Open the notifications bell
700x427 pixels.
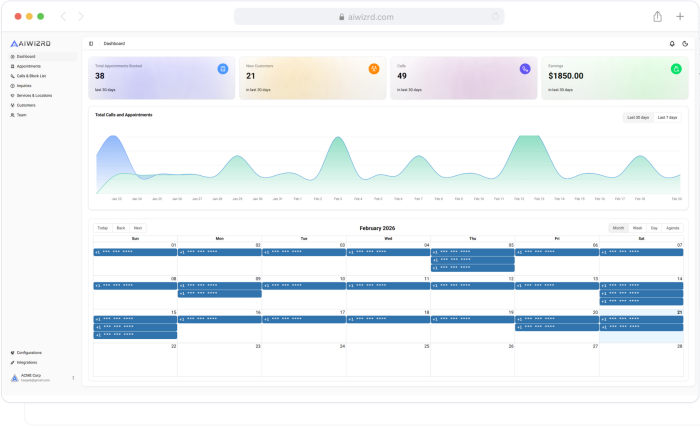[x=672, y=44]
